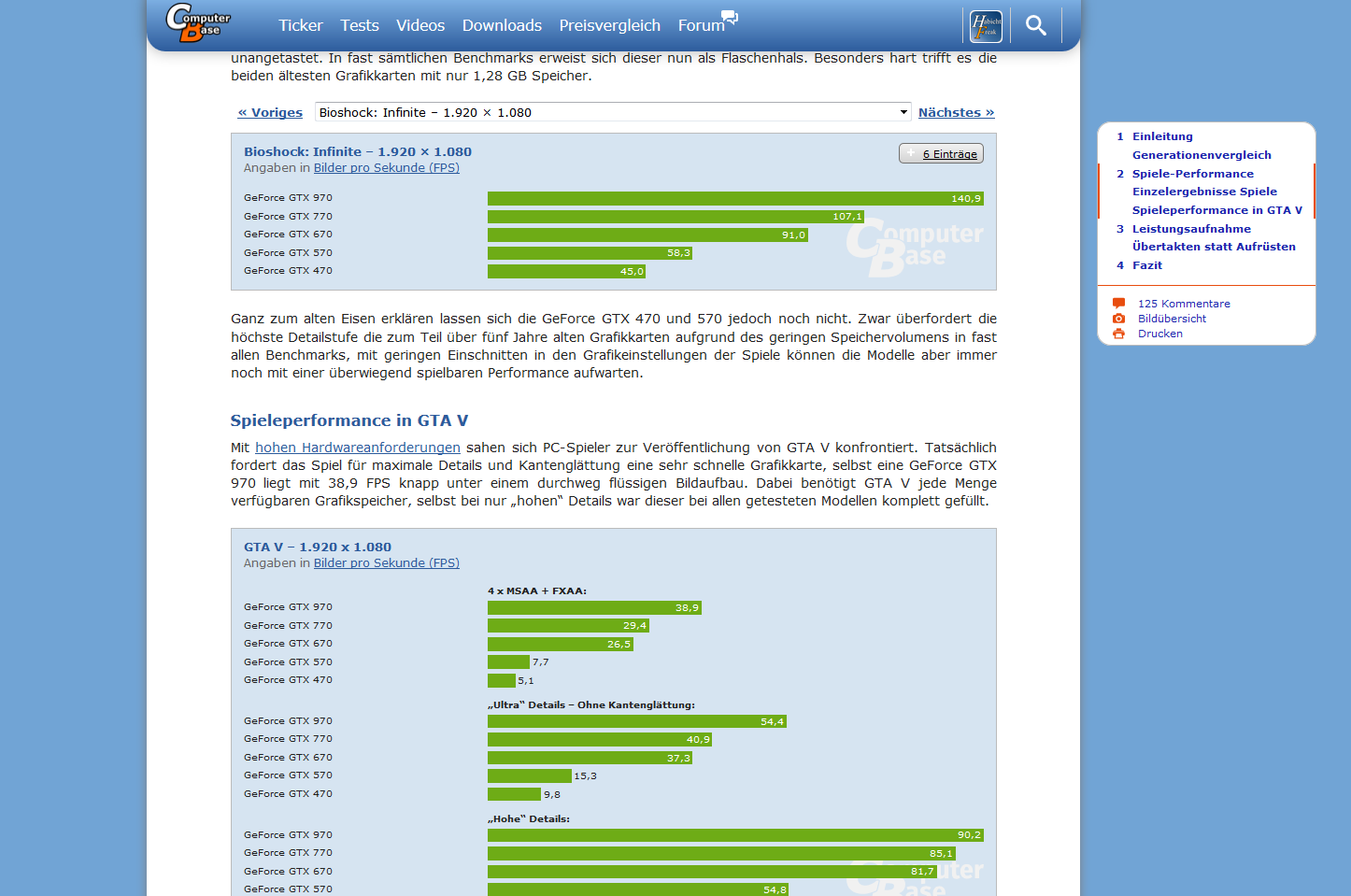Follow the hohen Hardwareanforderungen link
The image size is (1351, 896).
358,448
